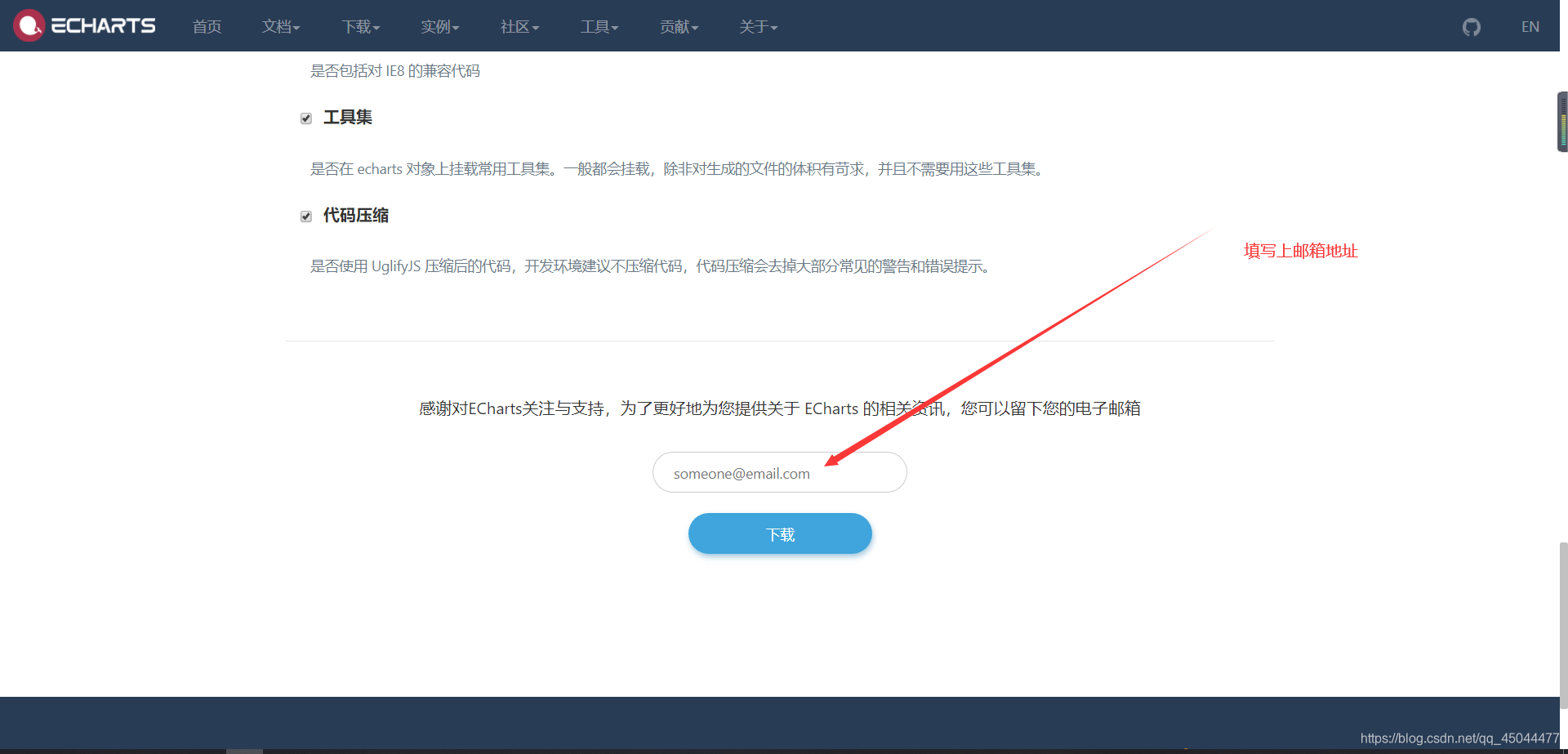Click the 代码压缩 heading label

tap(356, 216)
